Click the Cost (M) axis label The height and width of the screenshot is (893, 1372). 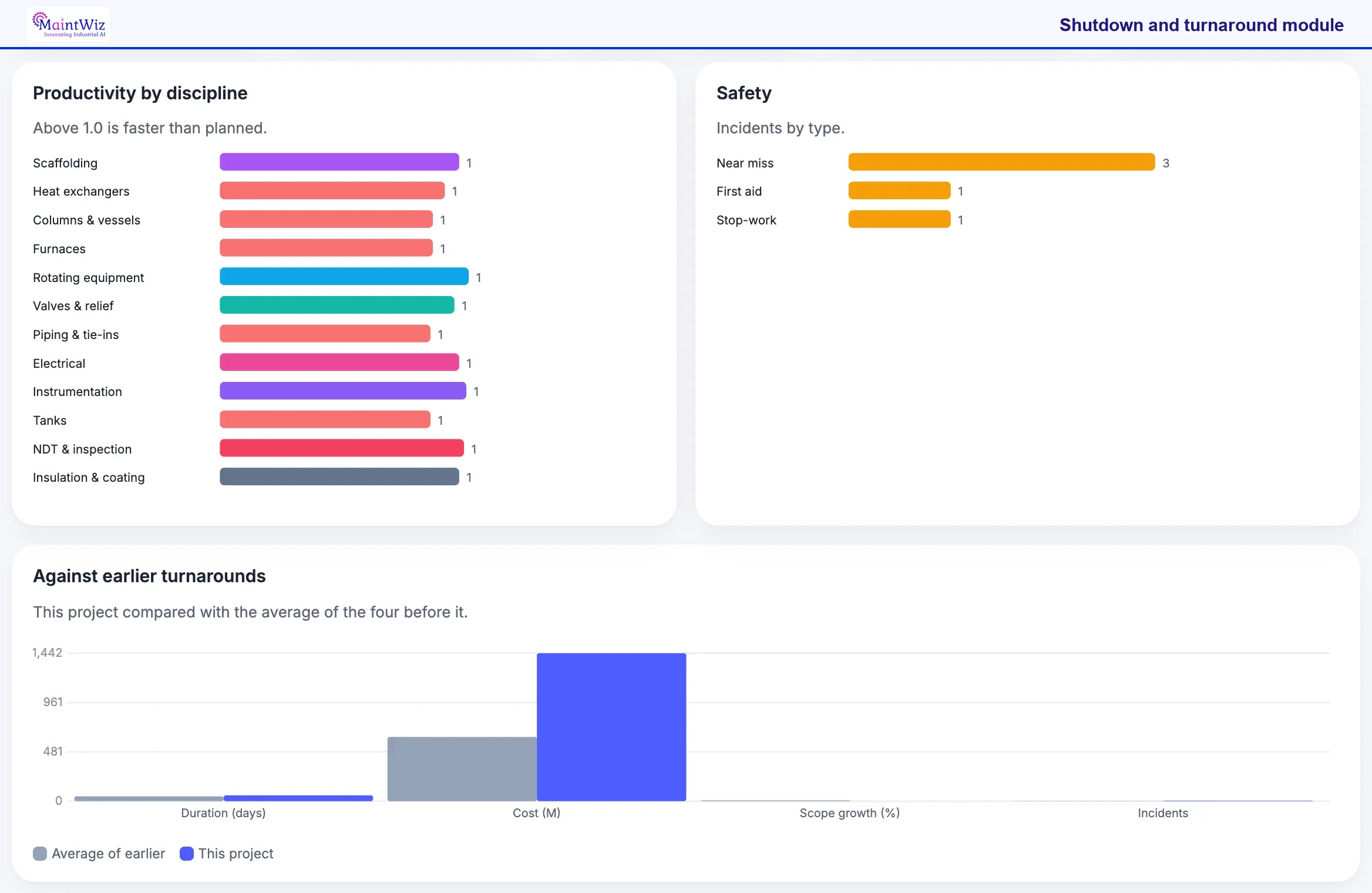(536, 813)
